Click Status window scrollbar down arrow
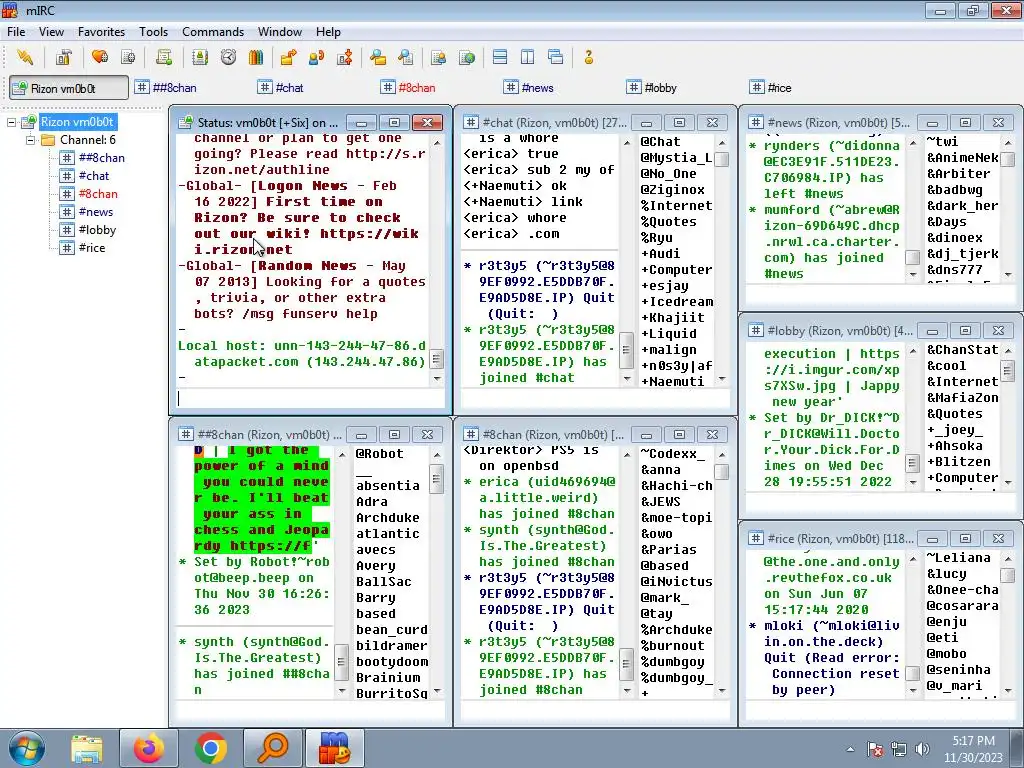The height and width of the screenshot is (768, 1024). [437, 379]
